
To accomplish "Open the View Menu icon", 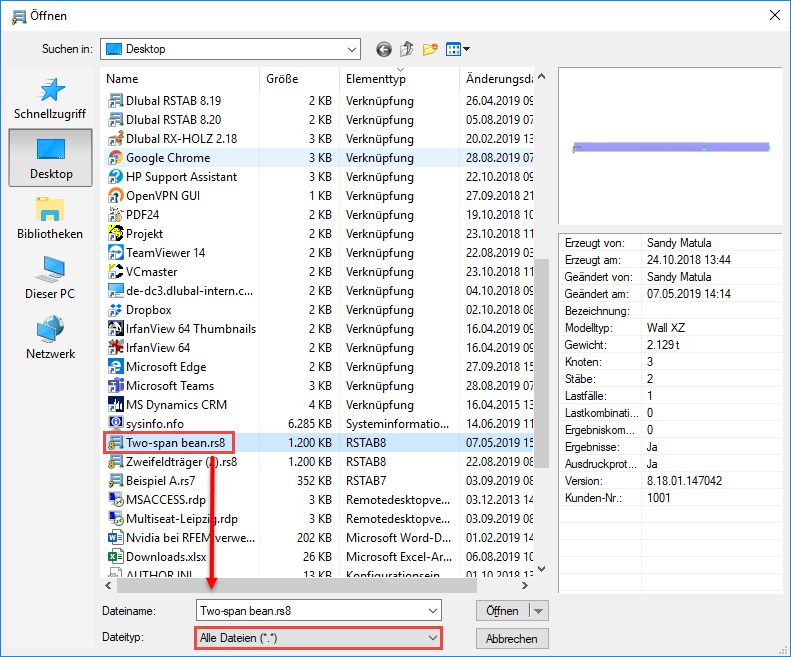I will [x=453, y=49].
